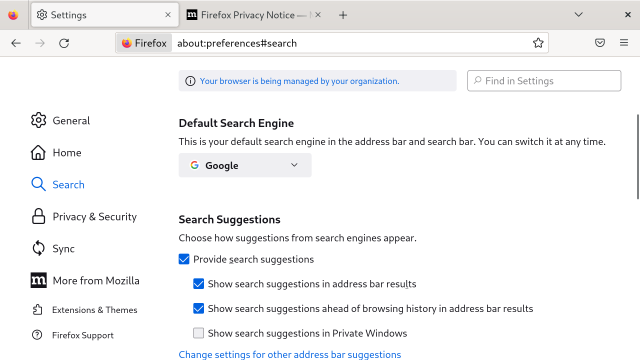Click the address bar URL about:preferences#search
The height and width of the screenshot is (360, 640).
click(x=237, y=43)
